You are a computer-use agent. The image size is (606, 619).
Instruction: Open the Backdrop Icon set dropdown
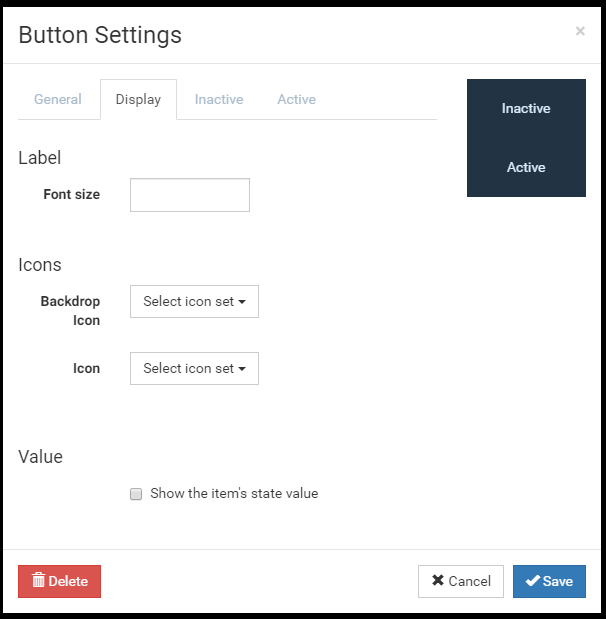pyautogui.click(x=194, y=301)
